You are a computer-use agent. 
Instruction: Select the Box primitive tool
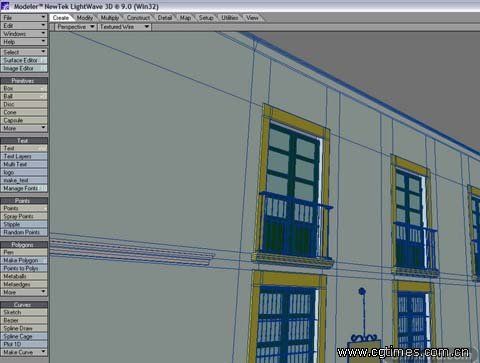click(x=24, y=88)
